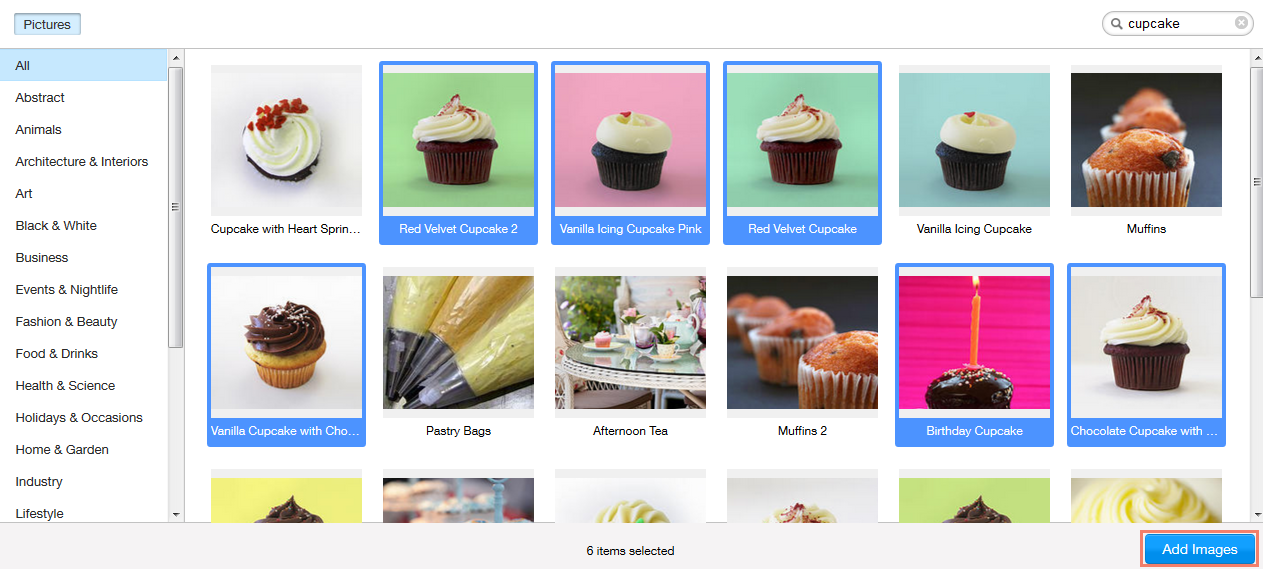Screen dimensions: 1263x569
Task: Select the Afternoon Tea thumbnail
Action: pos(630,354)
